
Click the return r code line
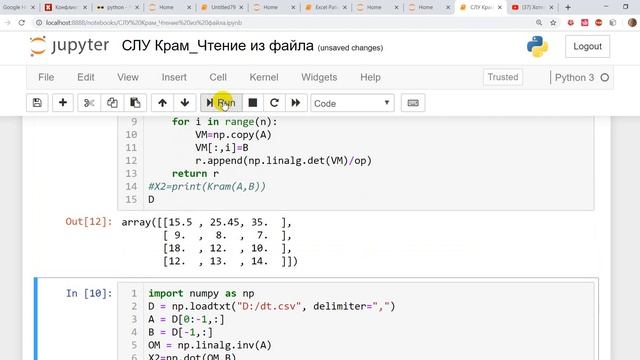click(x=195, y=173)
